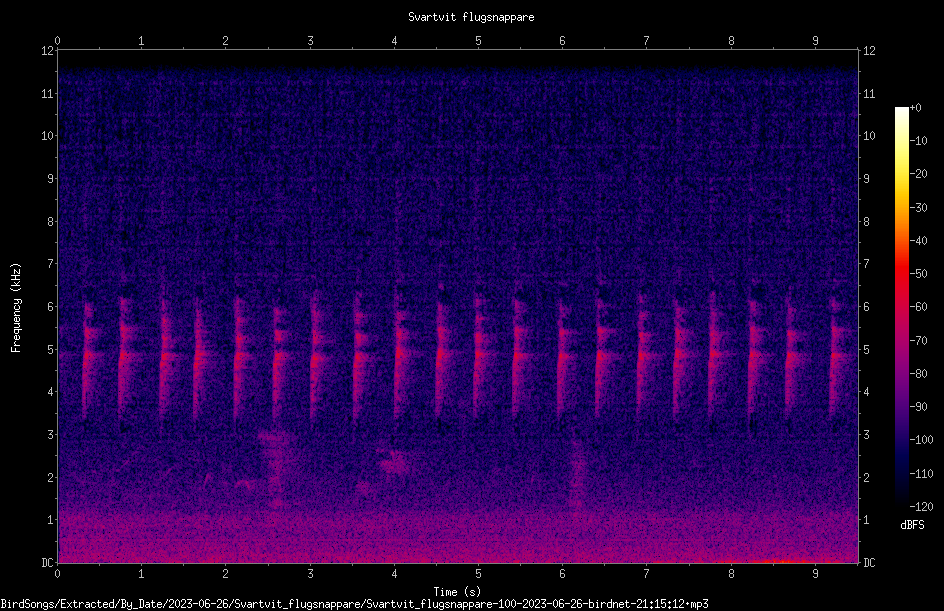
Task: Click the file path text ending in birdnet-21:15:12.mp3
Action: click(x=355, y=604)
